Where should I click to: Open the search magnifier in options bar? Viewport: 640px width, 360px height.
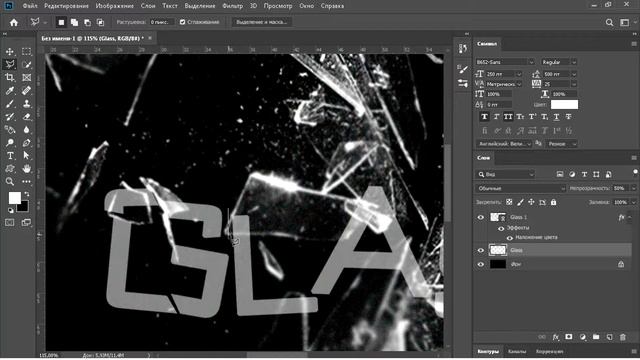[x=609, y=22]
